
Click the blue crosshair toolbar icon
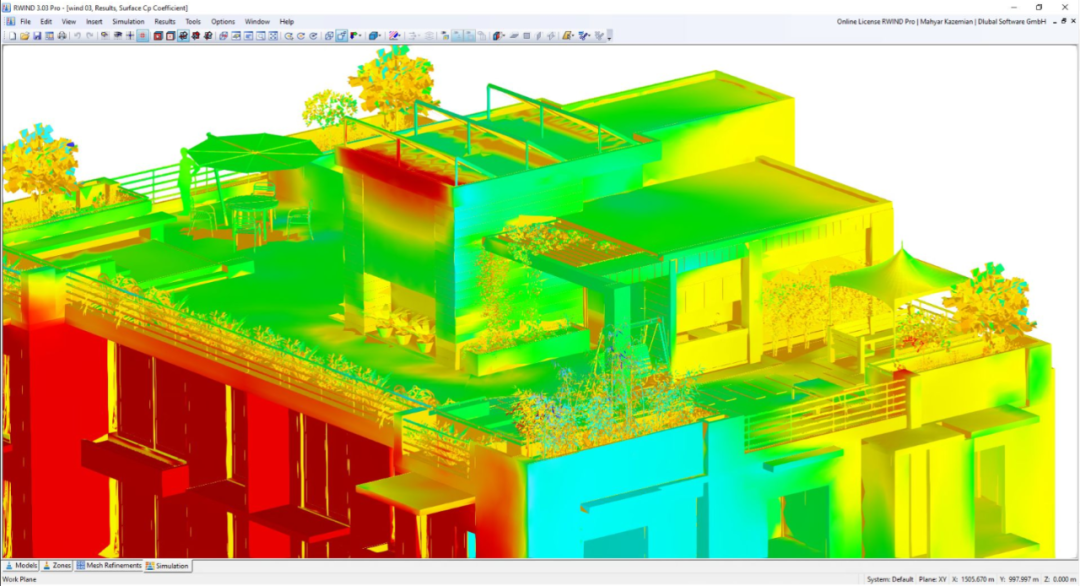click(129, 36)
